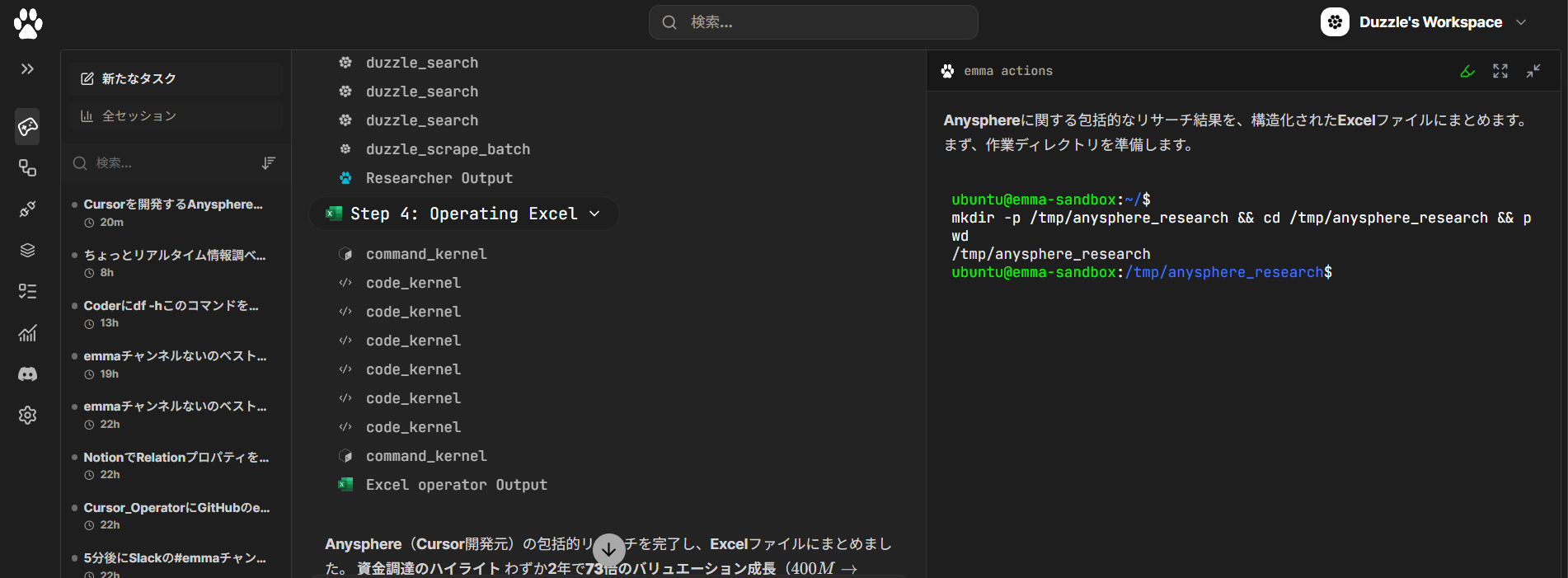Open the duzzle_scrape_batch step
Image resolution: width=1568 pixels, height=578 pixels.
(x=448, y=149)
